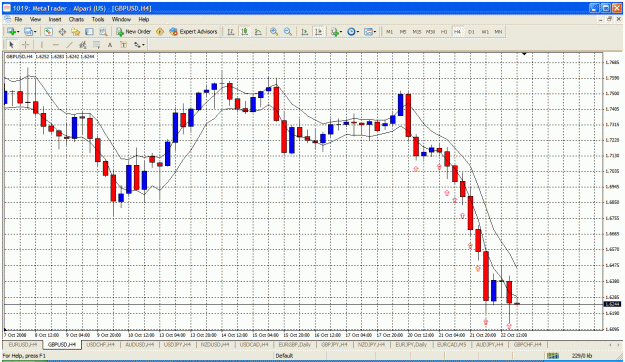The height and width of the screenshot is (362, 625).
Task: Expand the Periods clock dropdown arrow
Action: click(358, 32)
